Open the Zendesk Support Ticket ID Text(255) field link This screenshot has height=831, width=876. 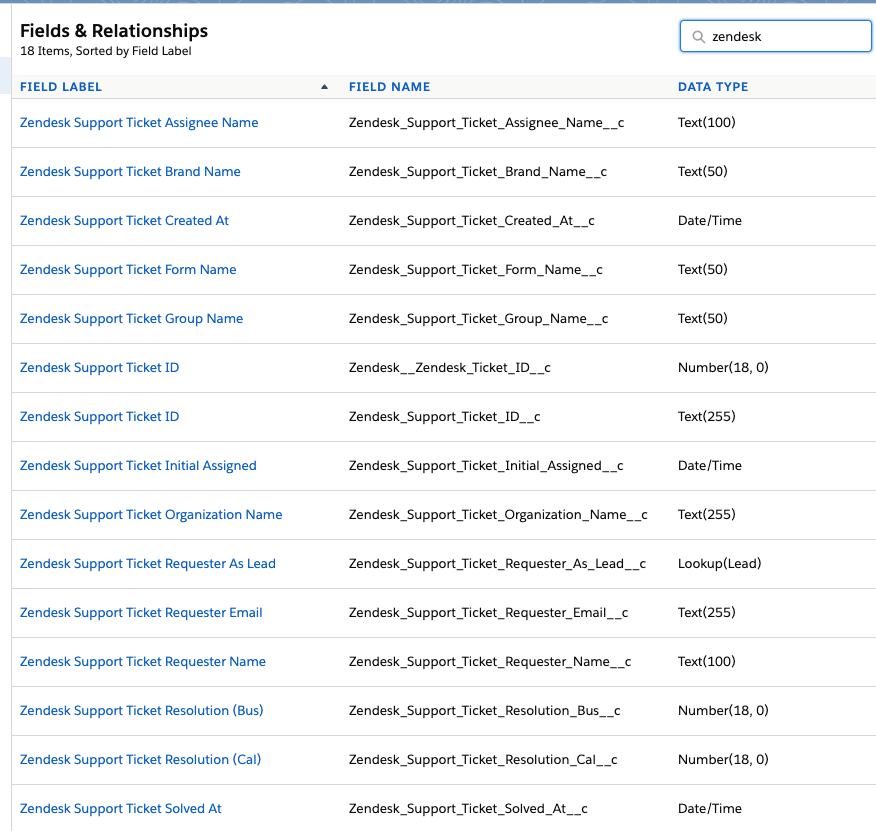pos(99,417)
